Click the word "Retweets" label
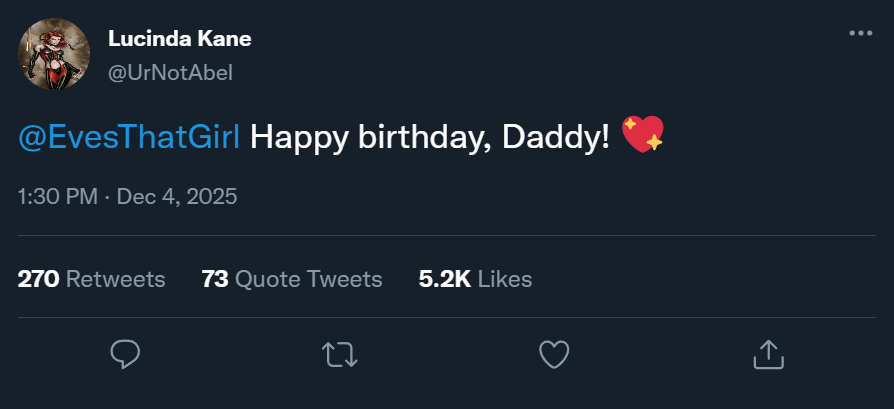Viewport: 894px width, 409px height. (x=115, y=279)
